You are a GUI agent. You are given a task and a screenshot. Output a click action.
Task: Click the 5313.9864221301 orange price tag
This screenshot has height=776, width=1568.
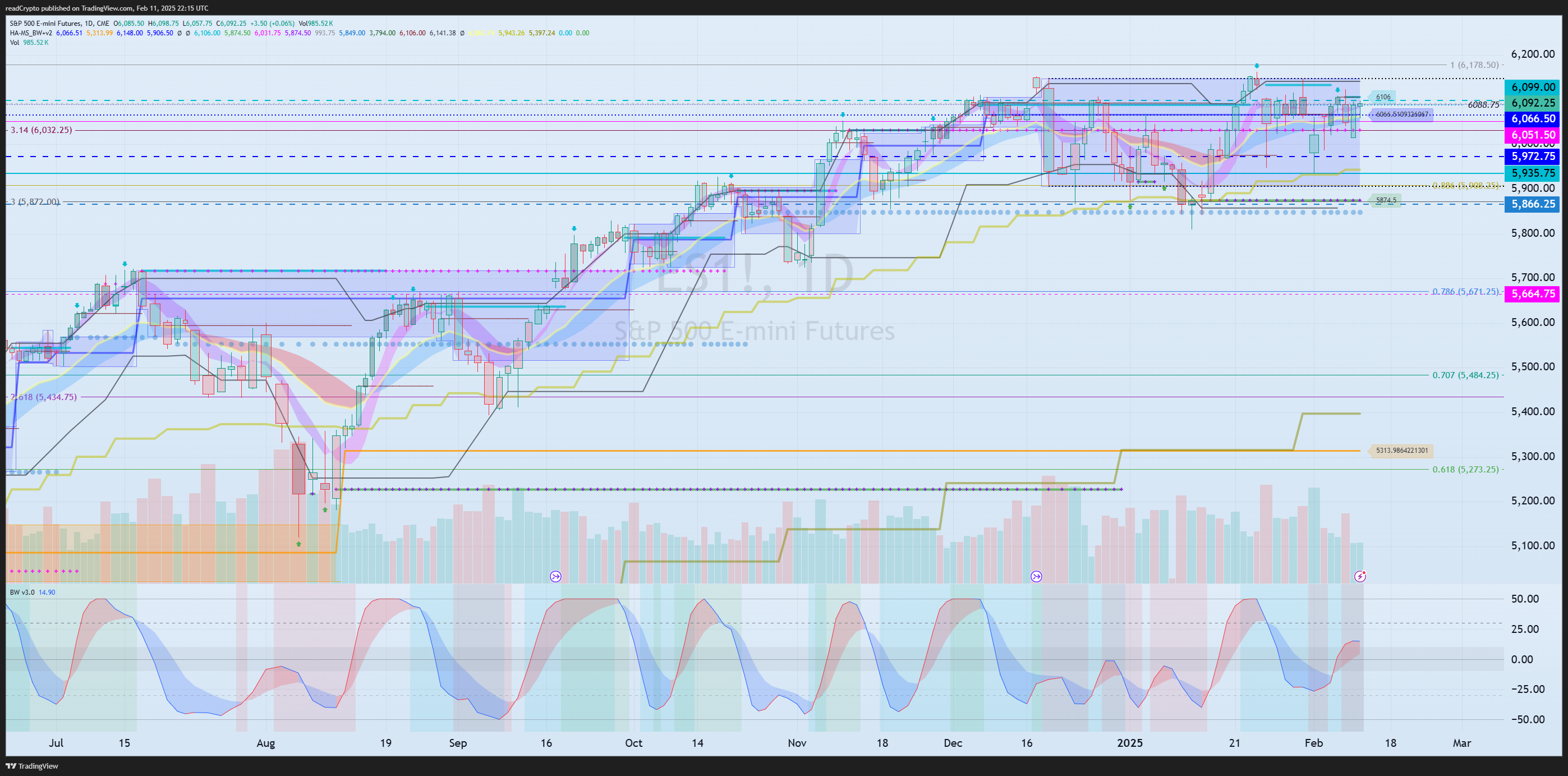(1401, 451)
